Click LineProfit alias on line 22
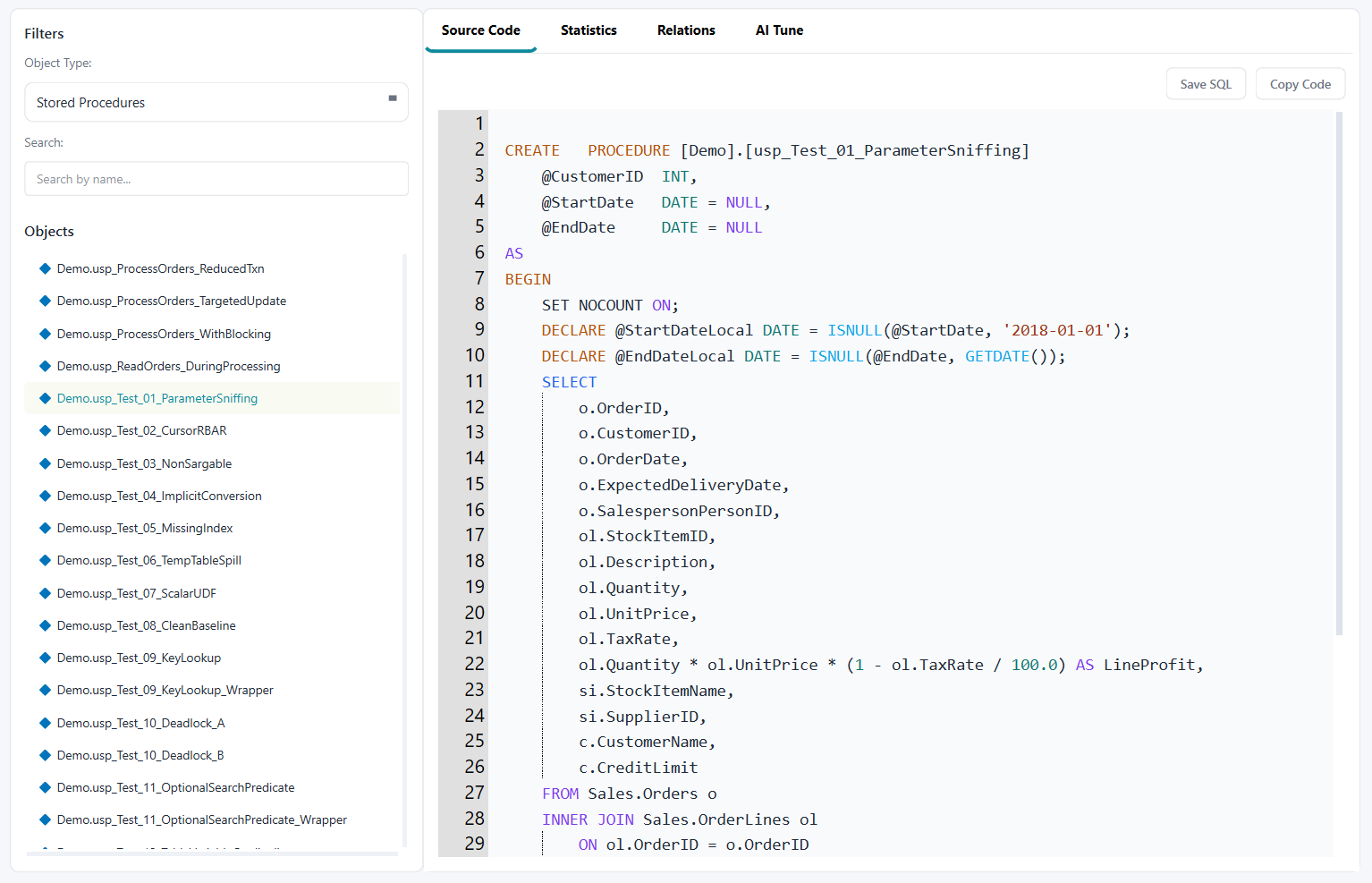 pos(1149,665)
